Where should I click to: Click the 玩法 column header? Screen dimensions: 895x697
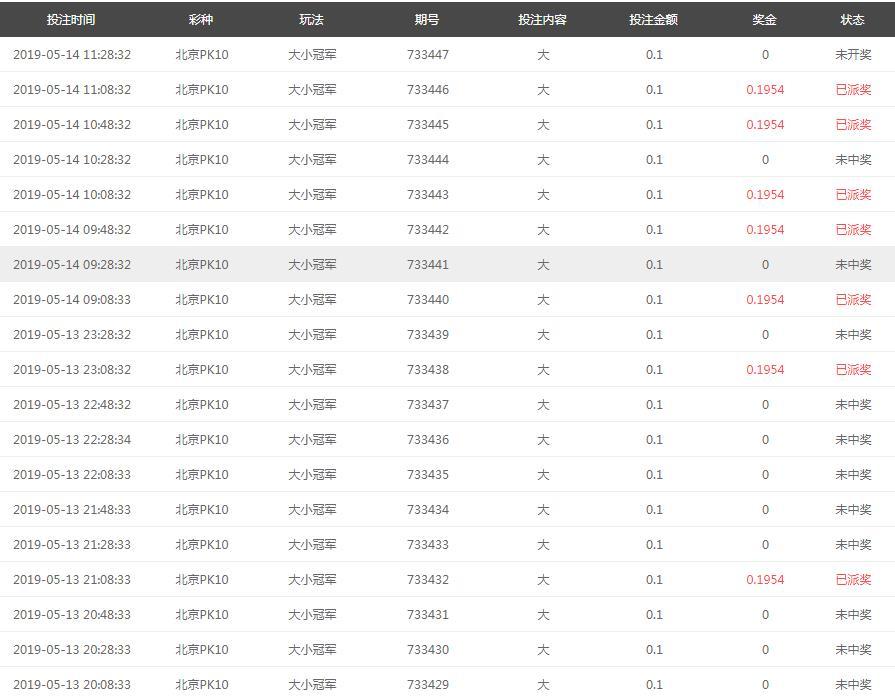(x=312, y=20)
